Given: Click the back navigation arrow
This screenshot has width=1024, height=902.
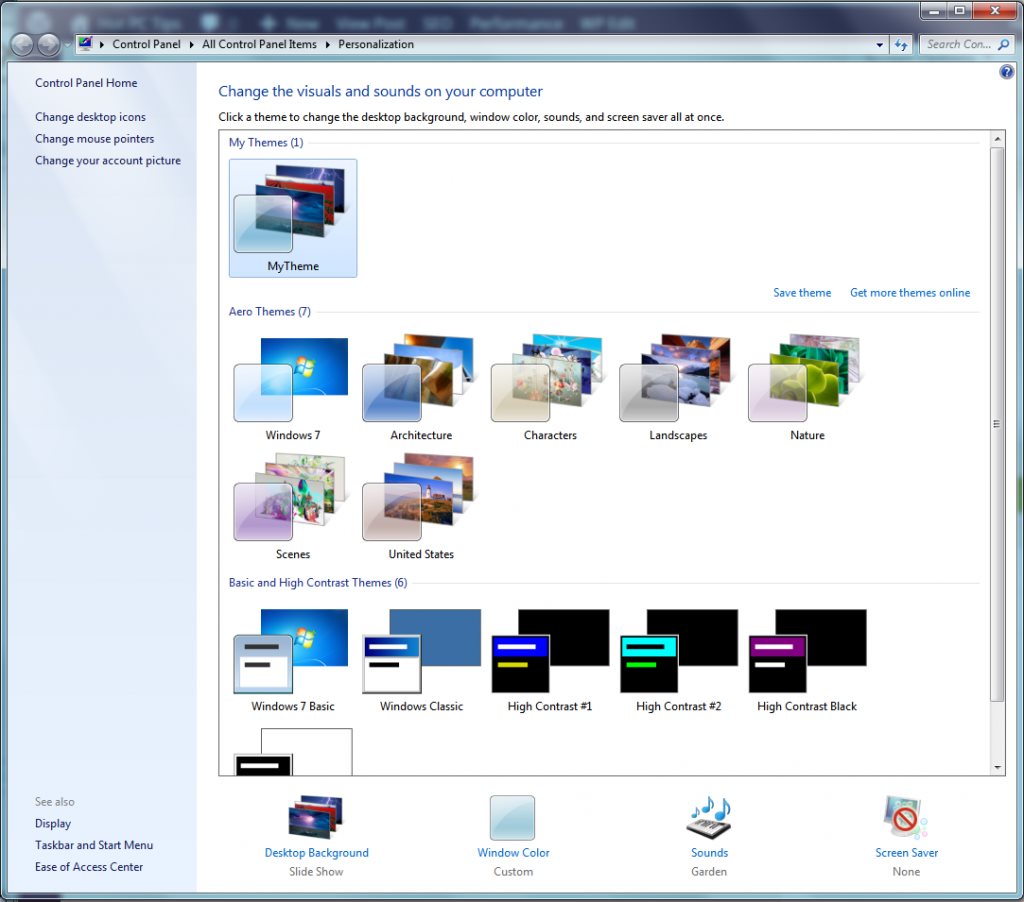Looking at the screenshot, I should pos(23,44).
